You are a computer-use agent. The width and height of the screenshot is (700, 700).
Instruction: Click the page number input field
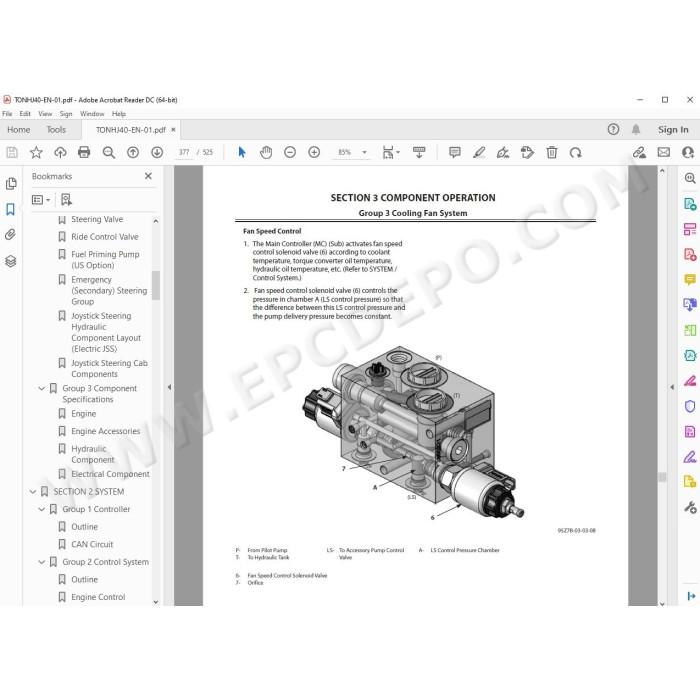click(x=183, y=152)
